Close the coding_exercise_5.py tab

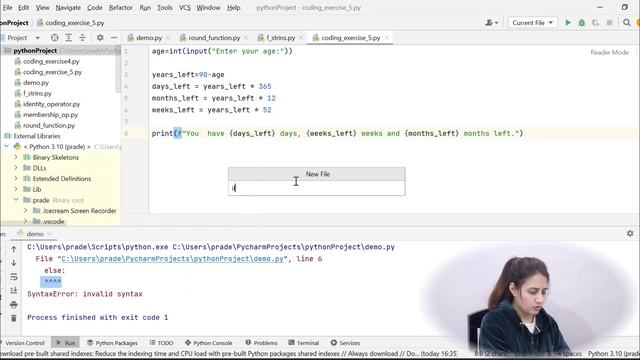coord(387,38)
